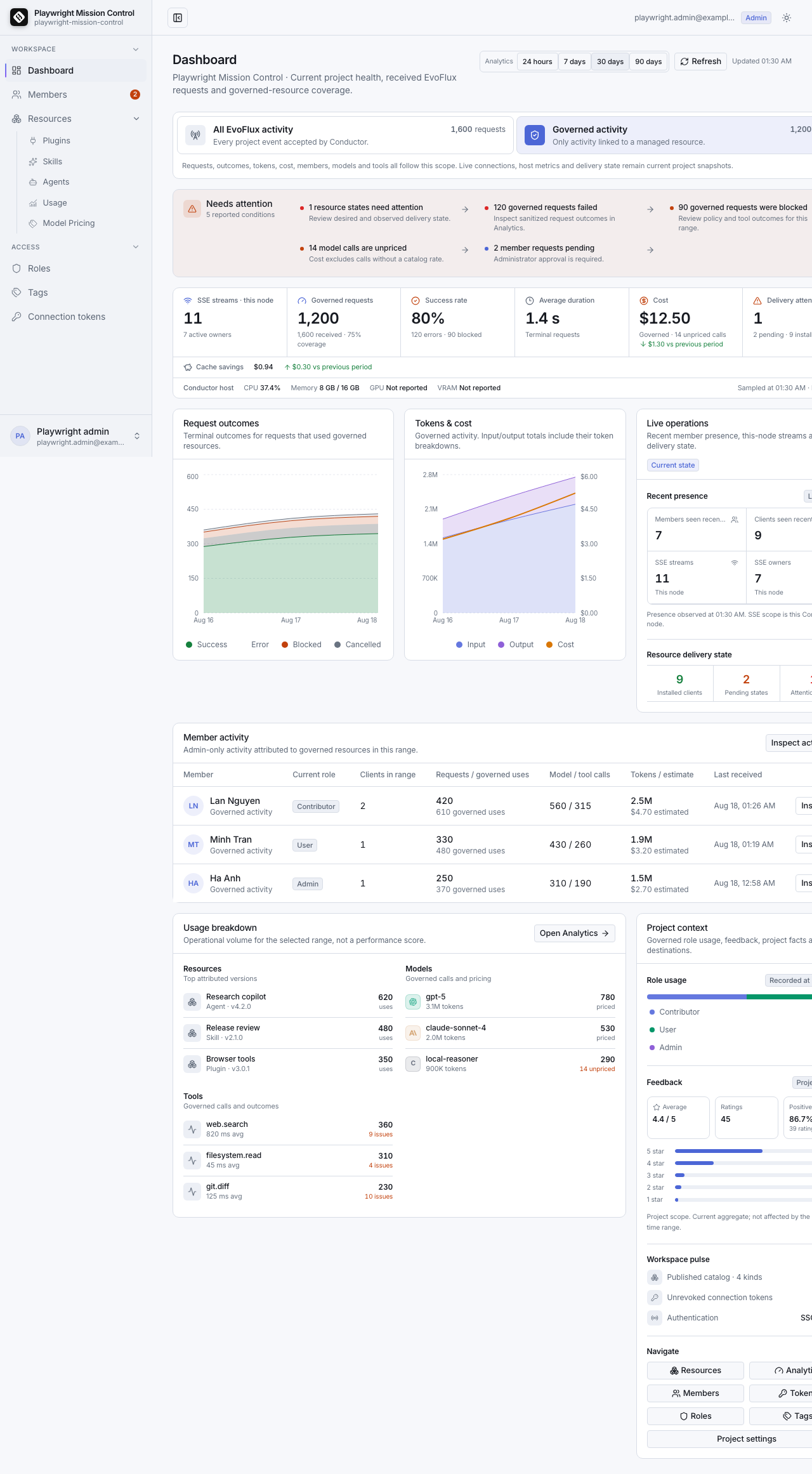The width and height of the screenshot is (812, 1474).
Task: Collapse the sidebar panel icon
Action: click(x=178, y=18)
